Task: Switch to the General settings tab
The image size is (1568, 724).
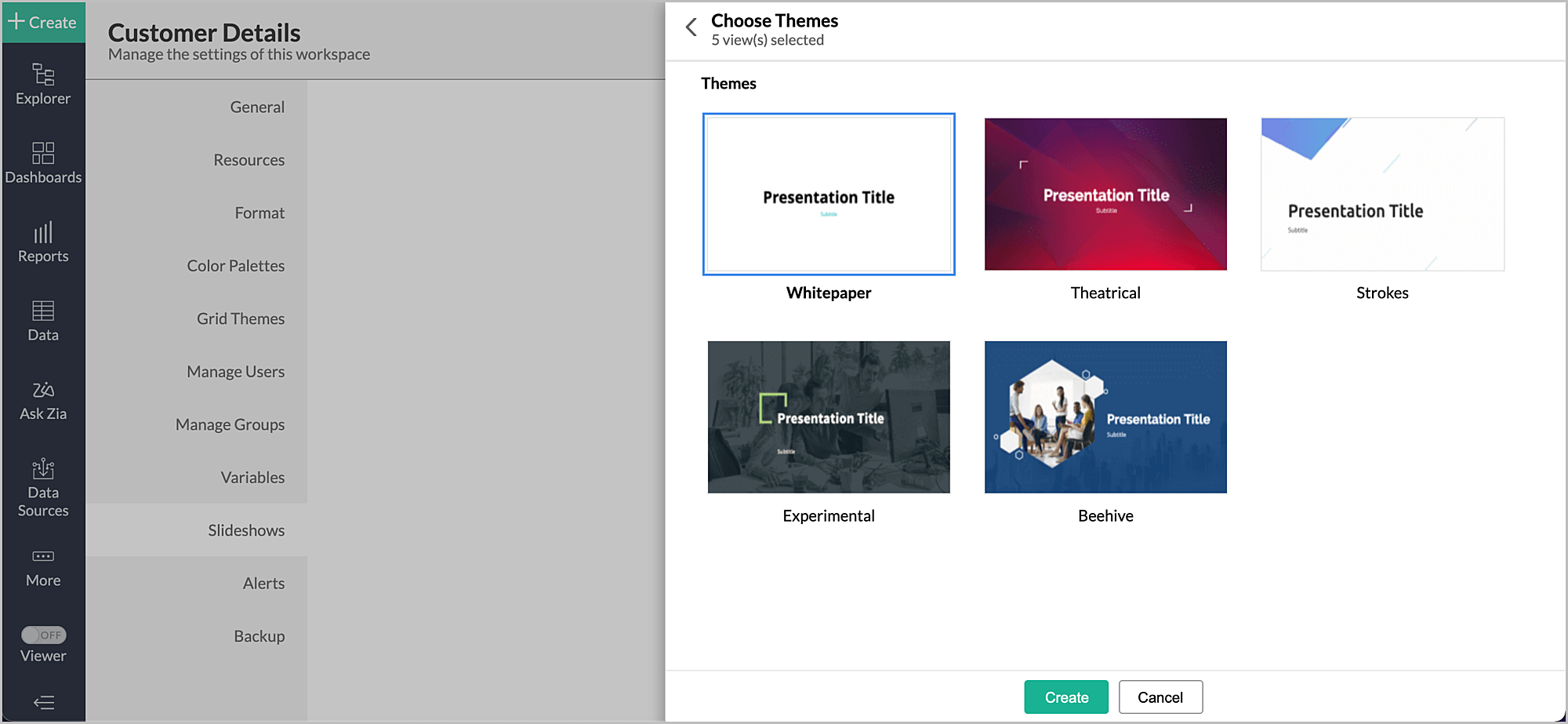Action: point(257,107)
